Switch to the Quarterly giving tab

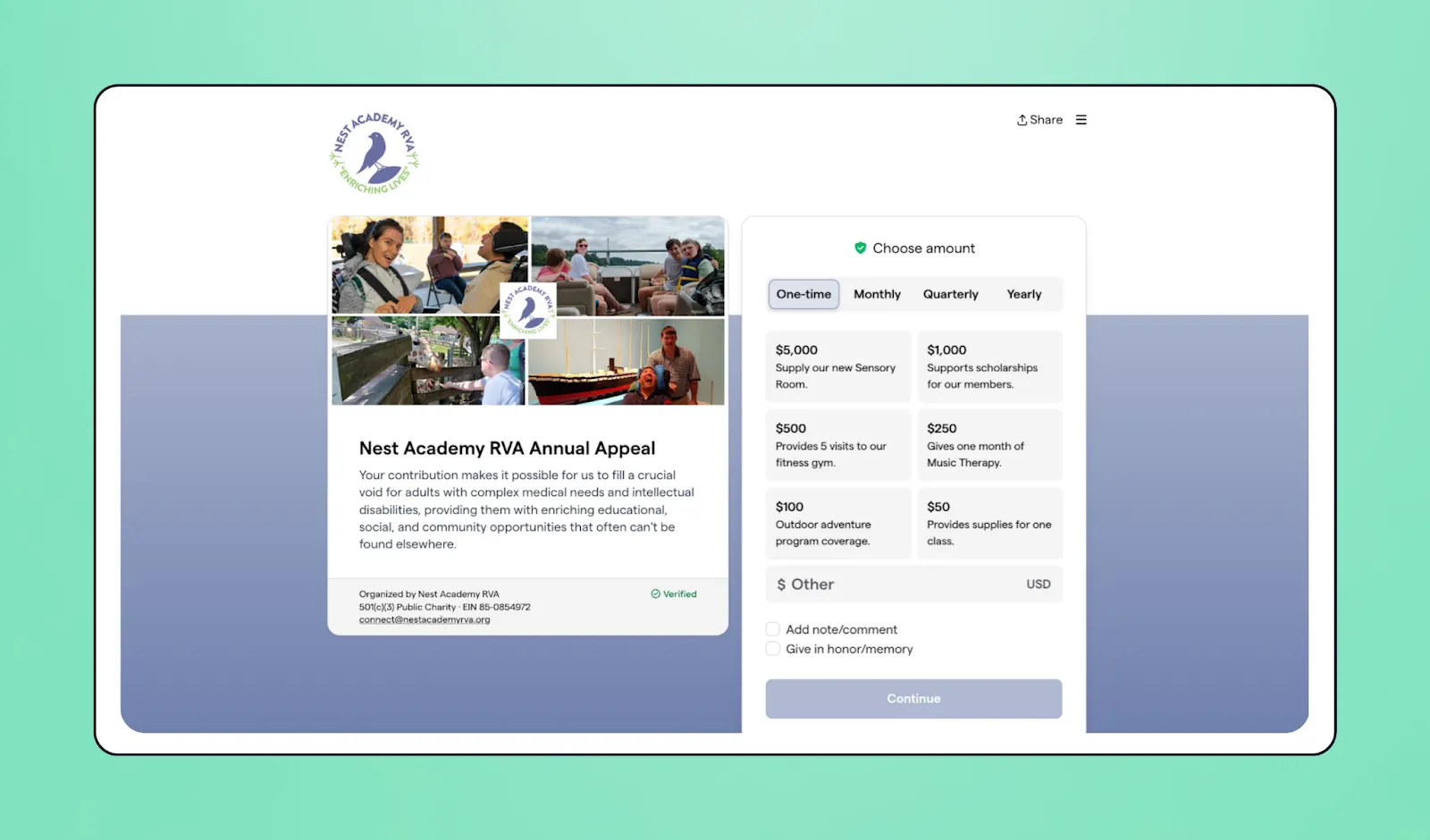(x=950, y=294)
